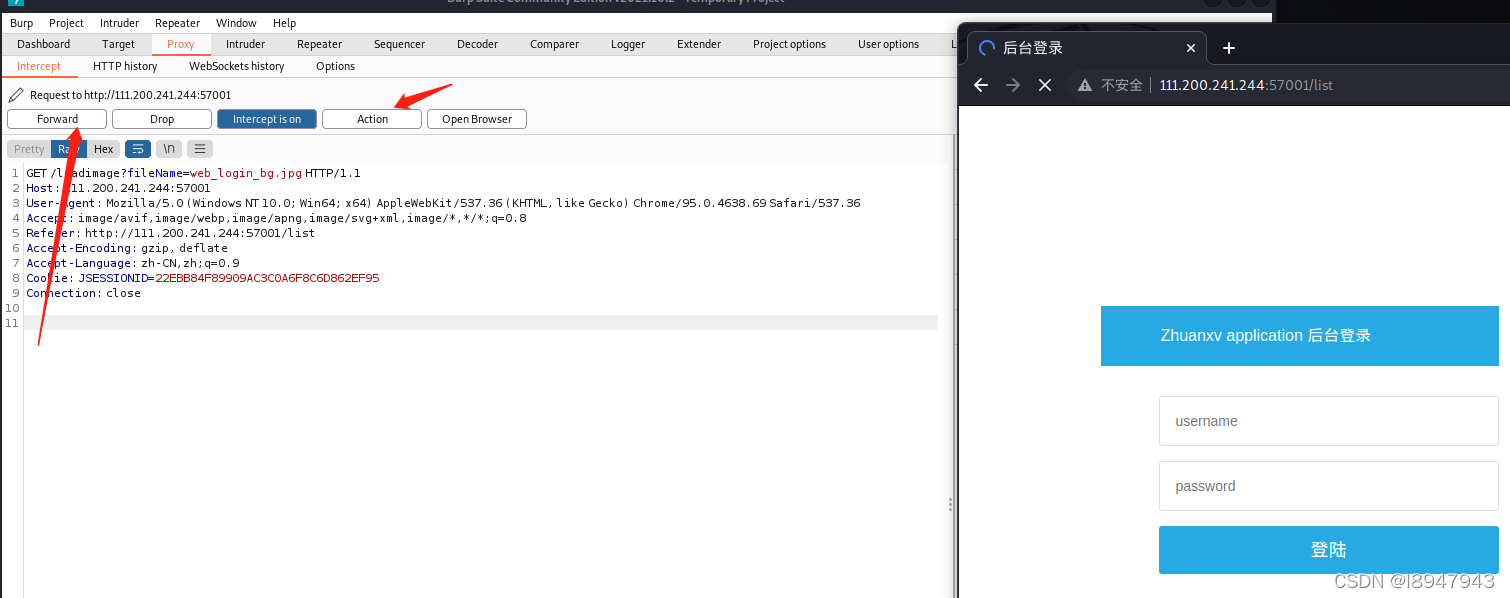This screenshot has width=1510, height=598.
Task: Open the Intruder menu in menu bar
Action: coord(120,23)
